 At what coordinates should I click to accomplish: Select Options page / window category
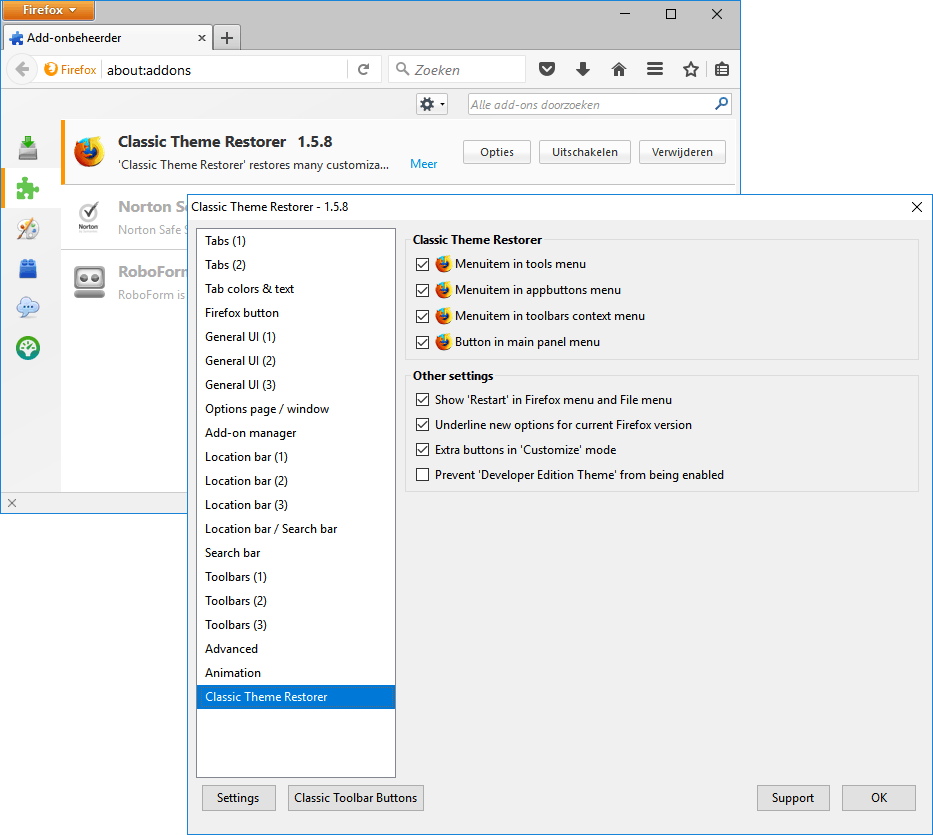tap(296, 409)
